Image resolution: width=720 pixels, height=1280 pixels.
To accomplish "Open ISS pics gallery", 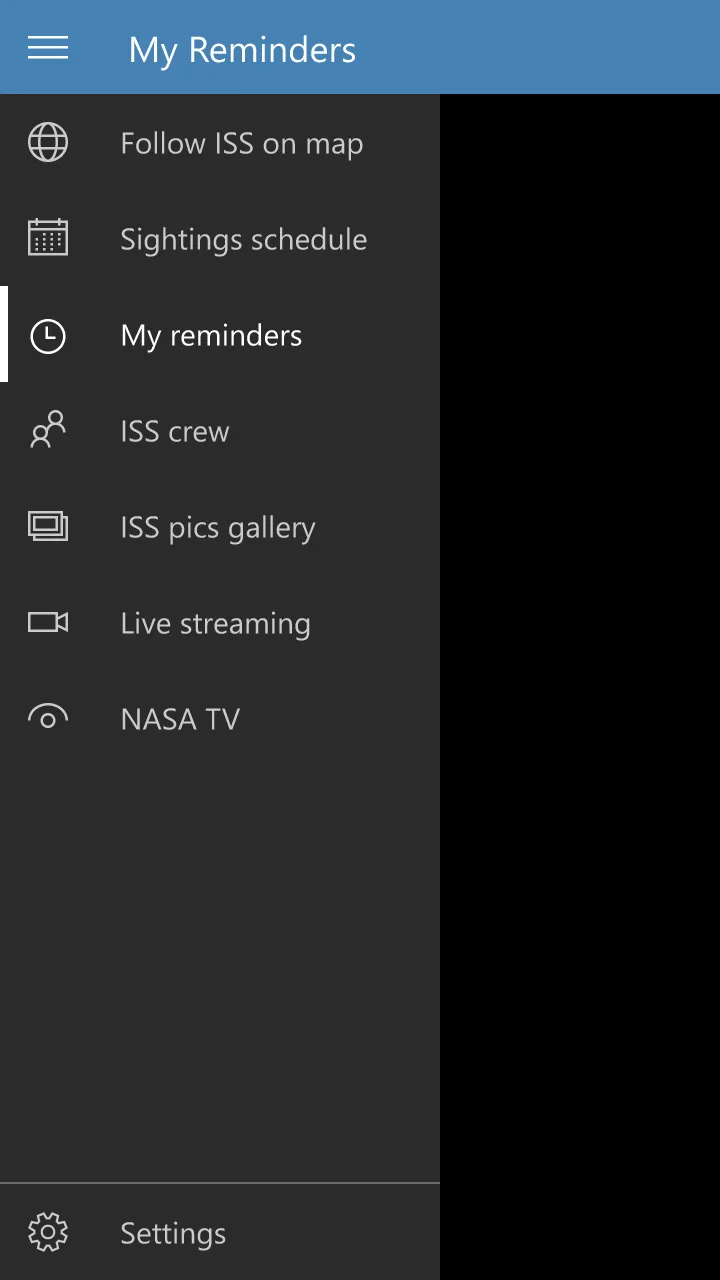I will (x=220, y=527).
